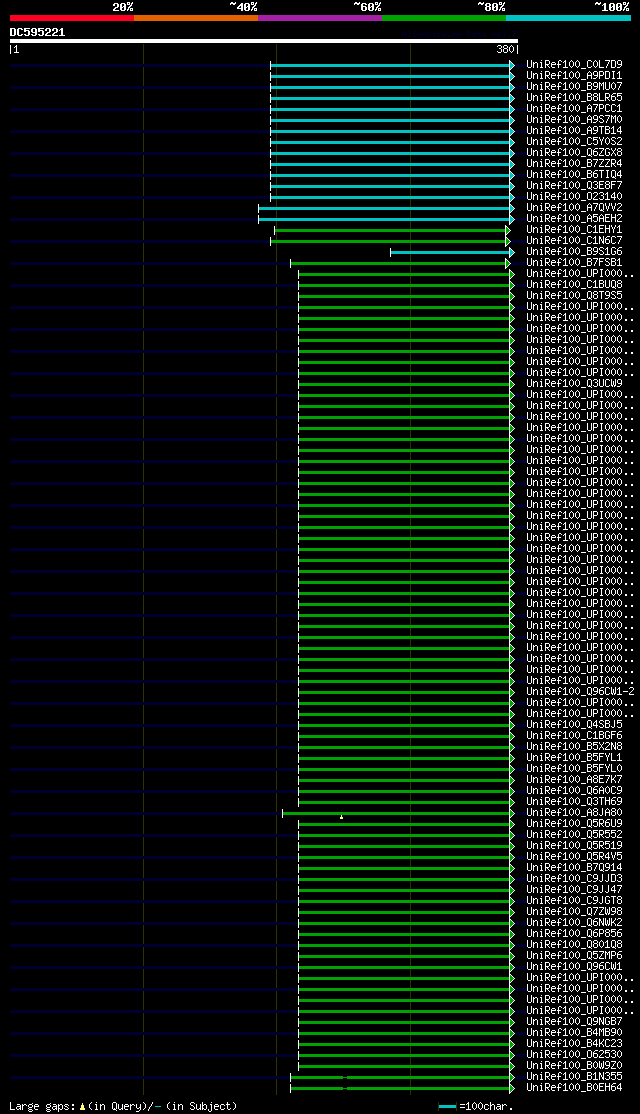Click hit label UniRef100_A8E7K7

pyautogui.click(x=575, y=780)
